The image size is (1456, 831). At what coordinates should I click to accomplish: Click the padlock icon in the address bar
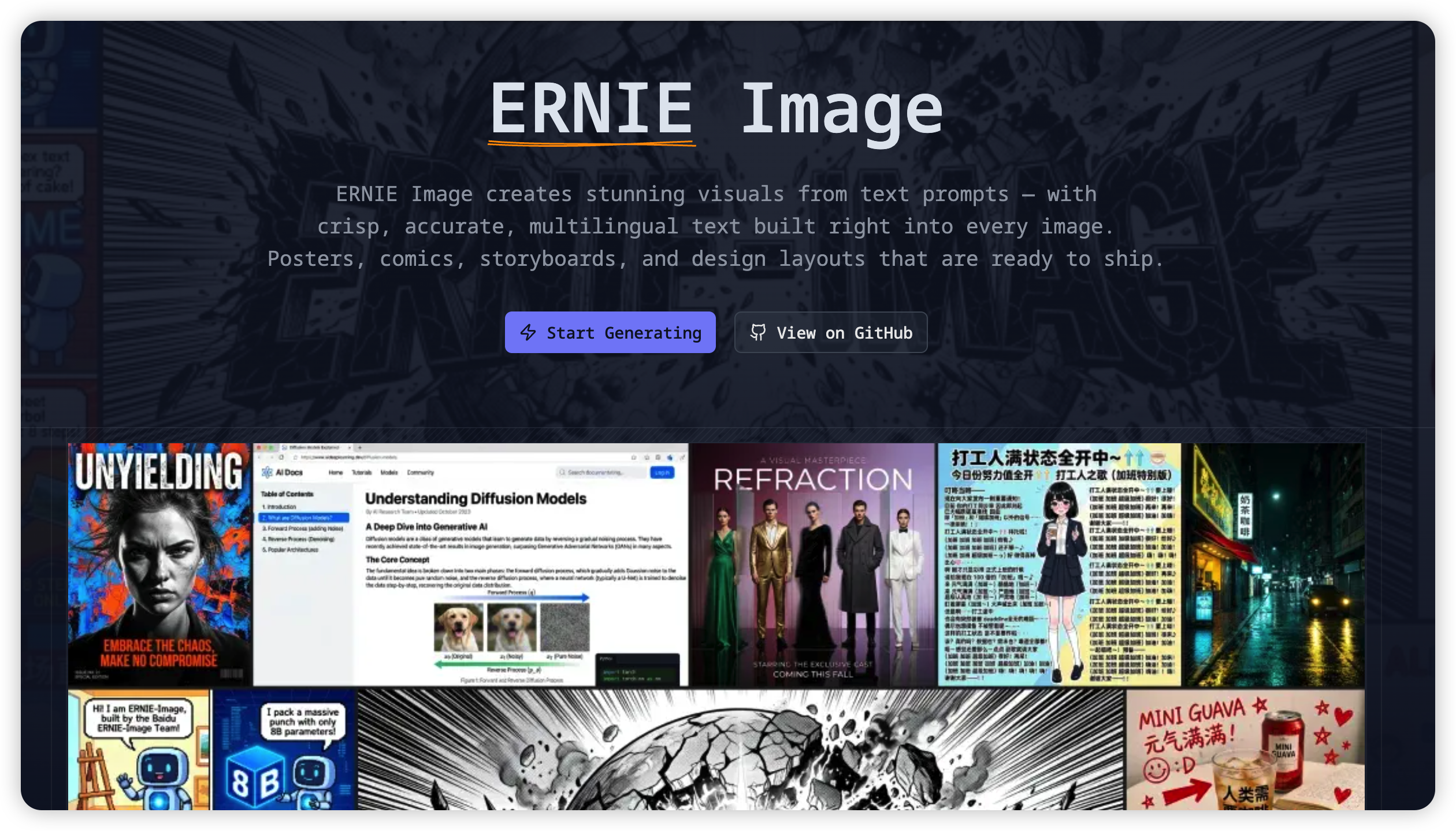[x=296, y=458]
